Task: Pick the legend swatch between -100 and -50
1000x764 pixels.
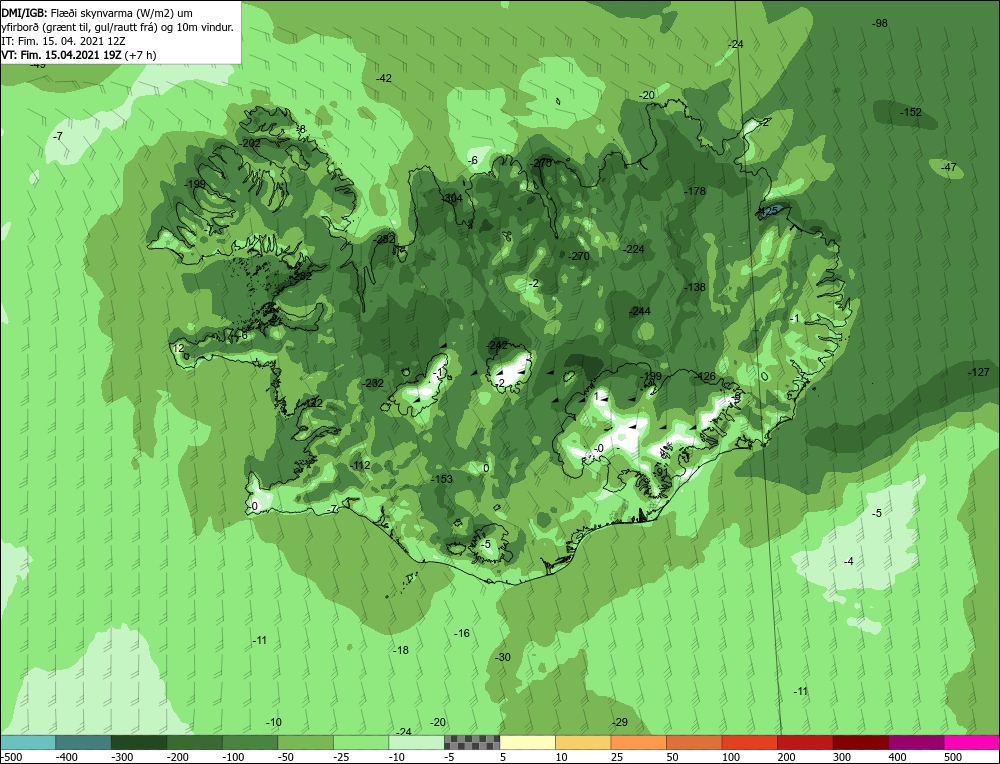Action: (x=249, y=742)
